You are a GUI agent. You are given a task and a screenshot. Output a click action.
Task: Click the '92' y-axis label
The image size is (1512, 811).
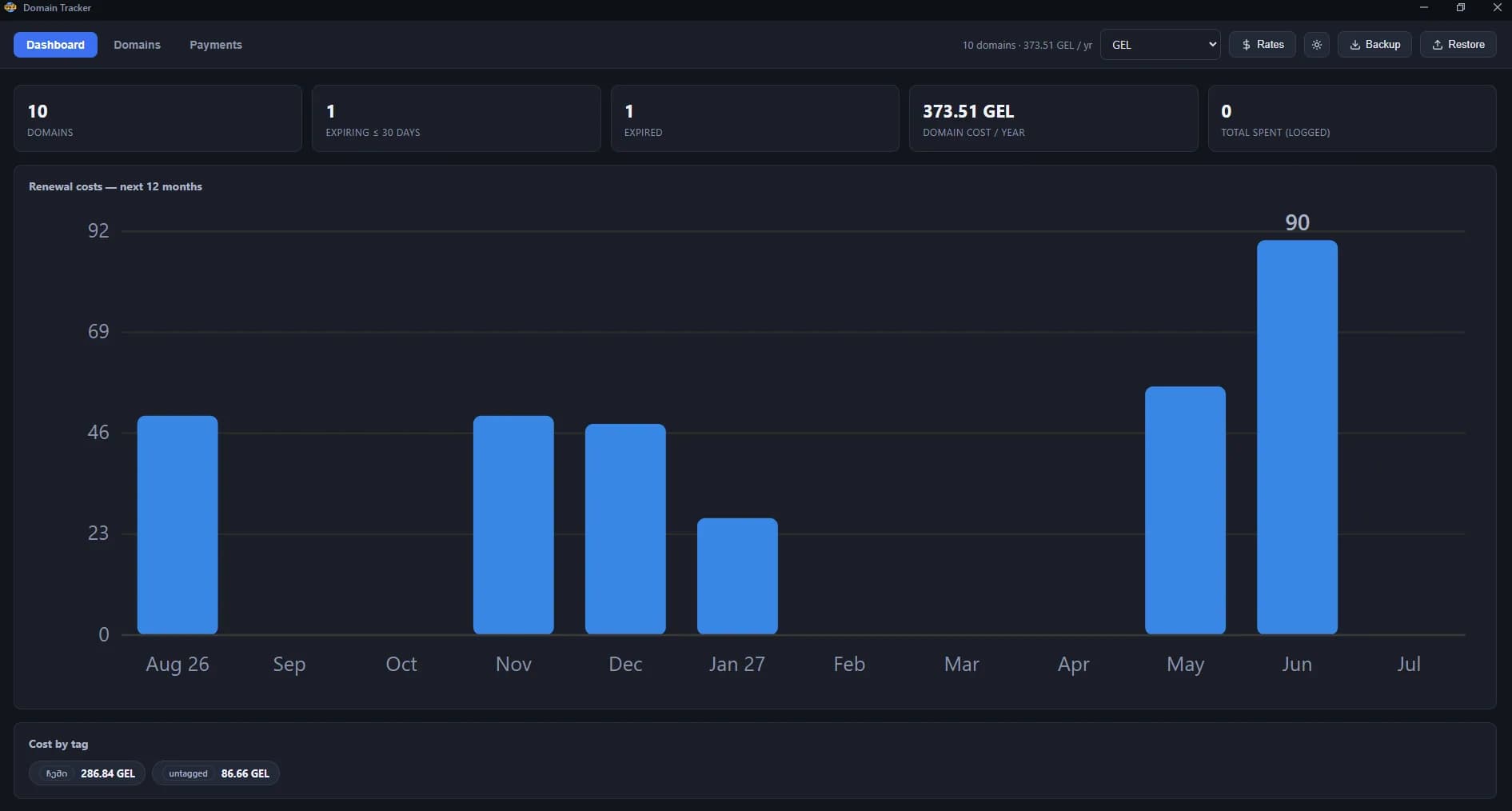click(98, 230)
